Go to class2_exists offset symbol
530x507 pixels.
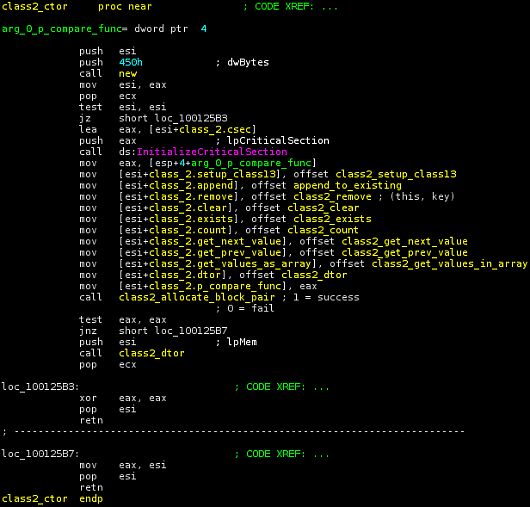click(x=332, y=219)
